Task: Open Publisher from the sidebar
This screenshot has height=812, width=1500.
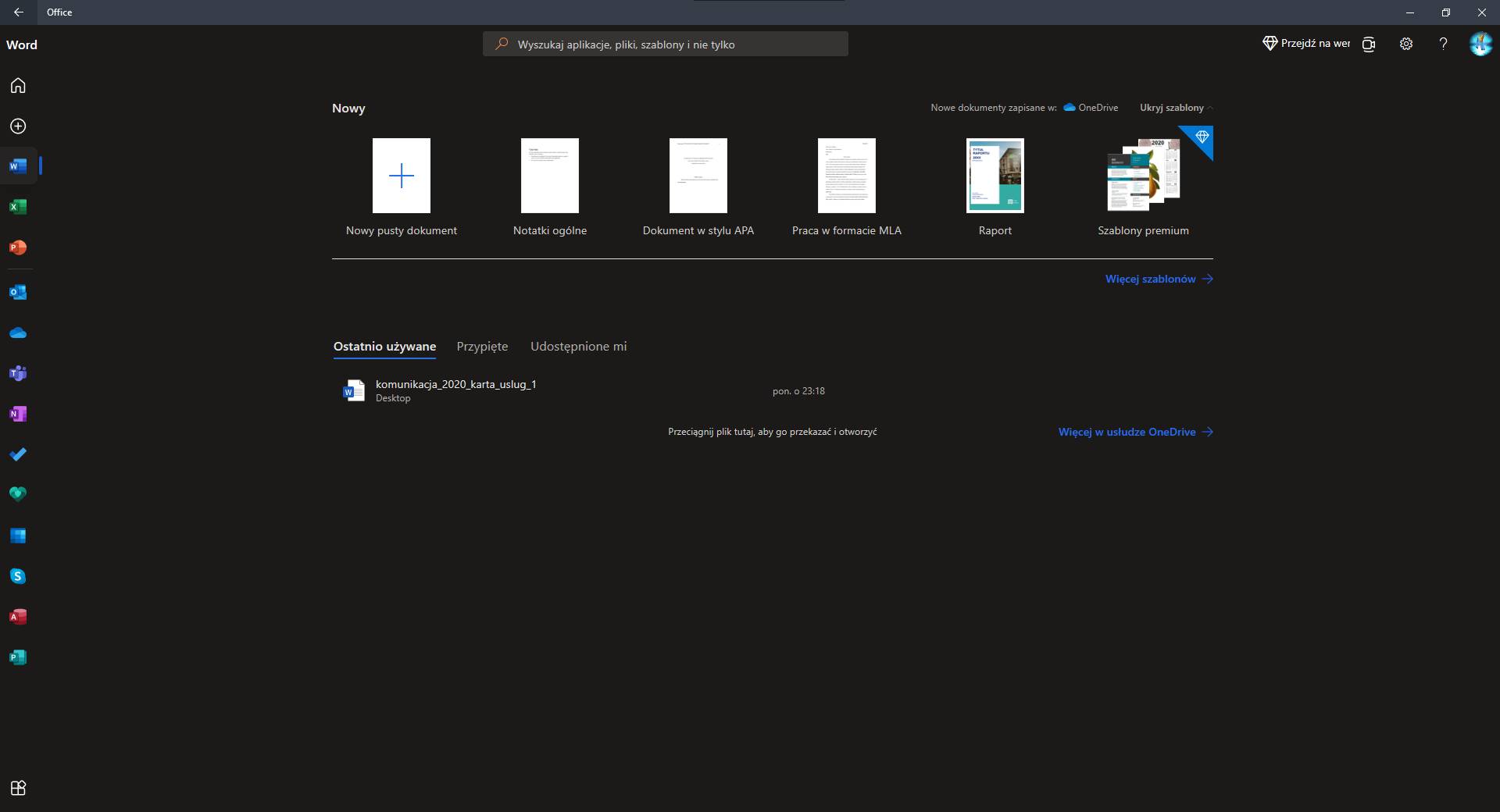Action: (18, 657)
